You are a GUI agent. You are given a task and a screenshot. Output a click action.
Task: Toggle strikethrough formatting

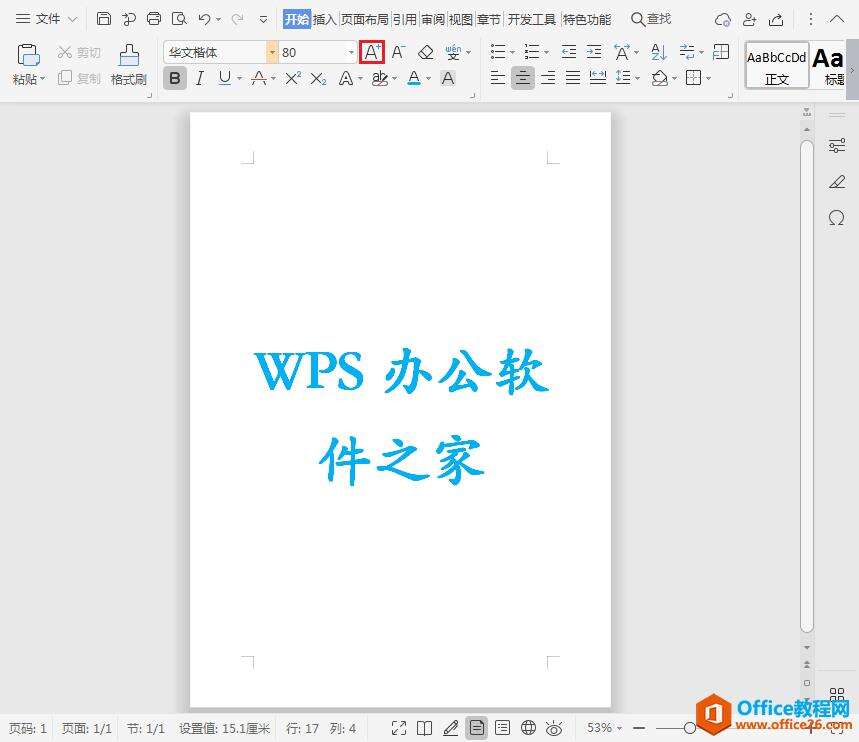click(259, 78)
